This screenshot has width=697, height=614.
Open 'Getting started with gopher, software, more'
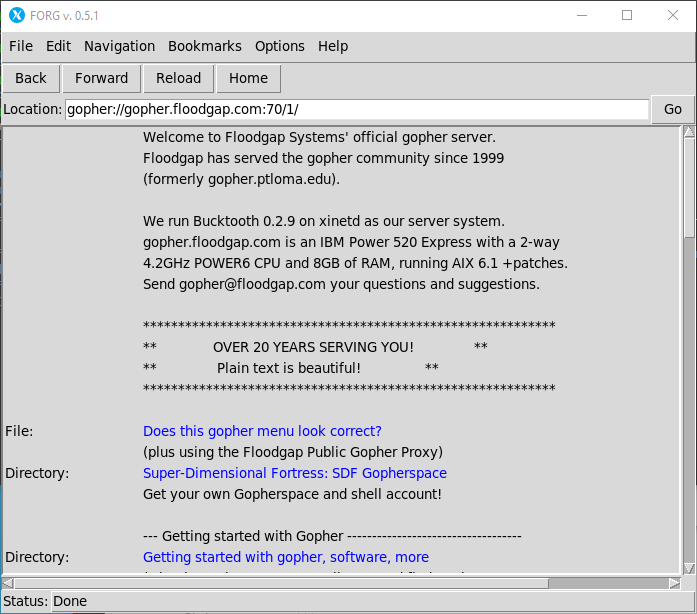pyautogui.click(x=286, y=557)
